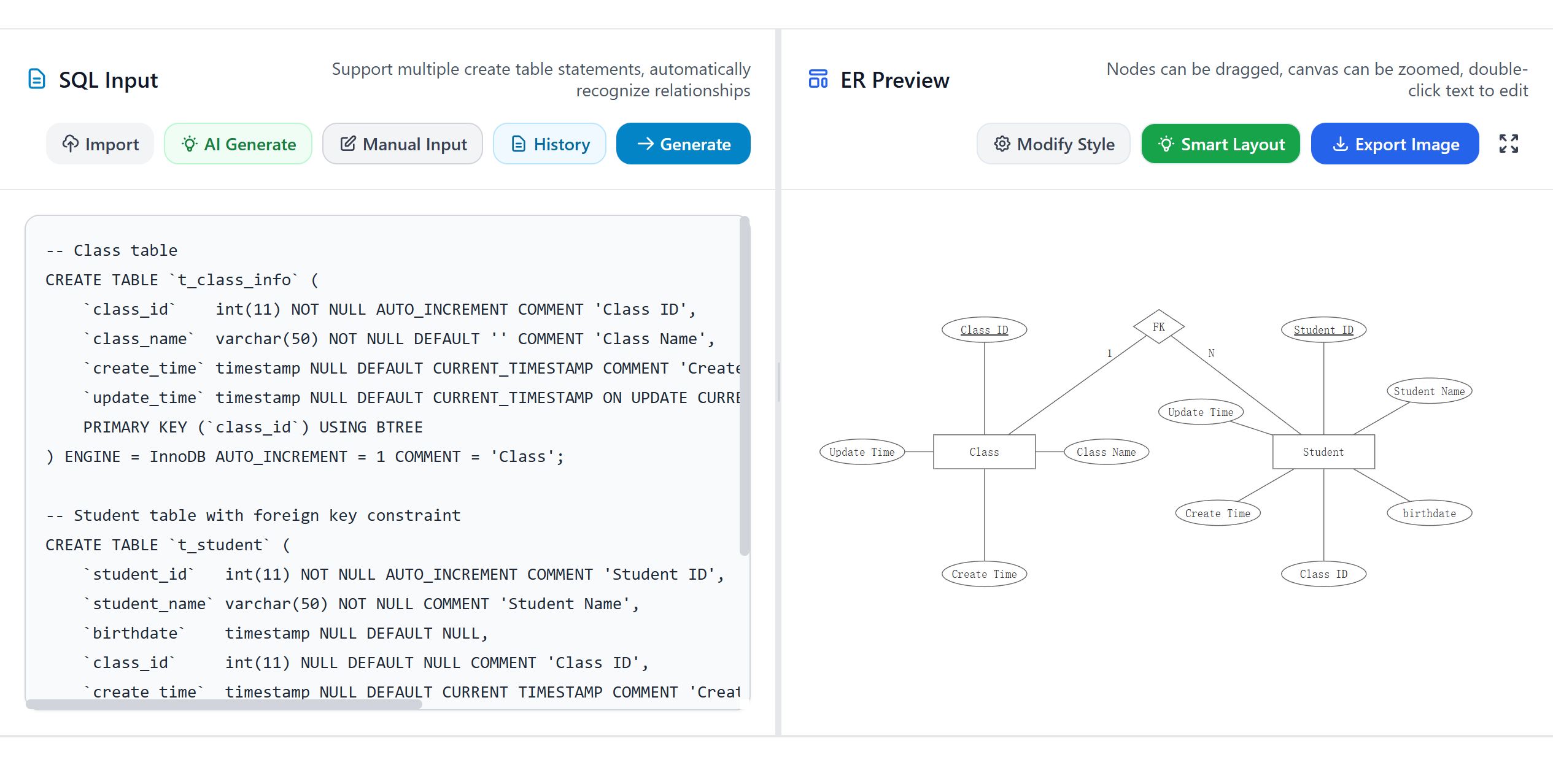1553x784 pixels.
Task: Click the SQL Input document icon
Action: click(37, 79)
